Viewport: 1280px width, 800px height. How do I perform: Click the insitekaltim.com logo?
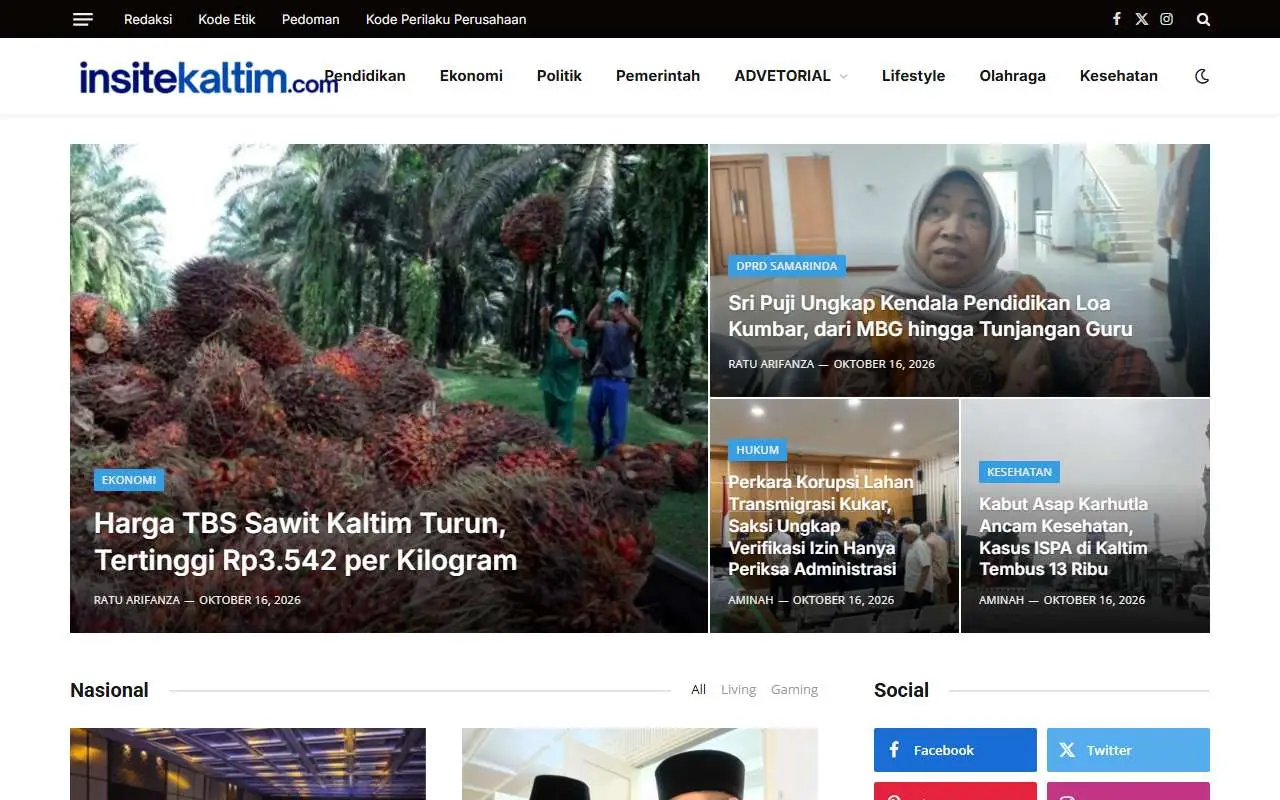click(x=209, y=76)
